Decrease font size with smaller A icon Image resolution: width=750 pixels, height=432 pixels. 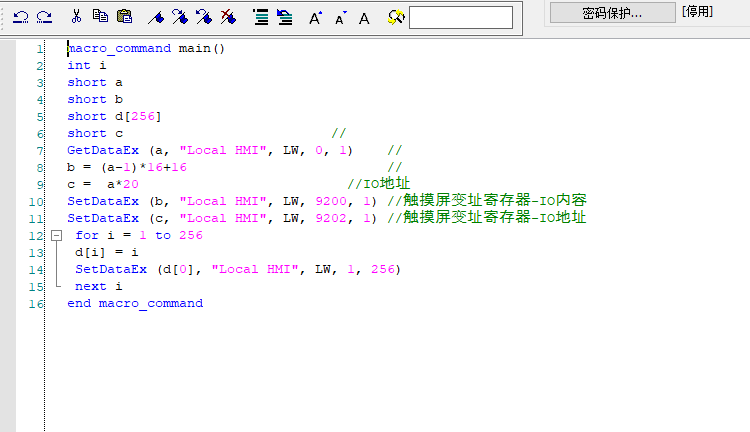340,17
